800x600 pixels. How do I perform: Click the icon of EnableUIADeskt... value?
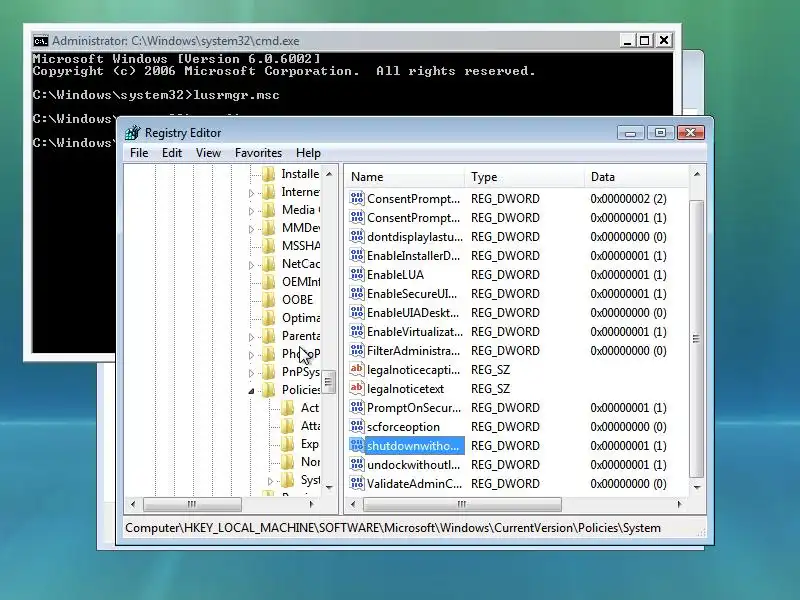[357, 313]
